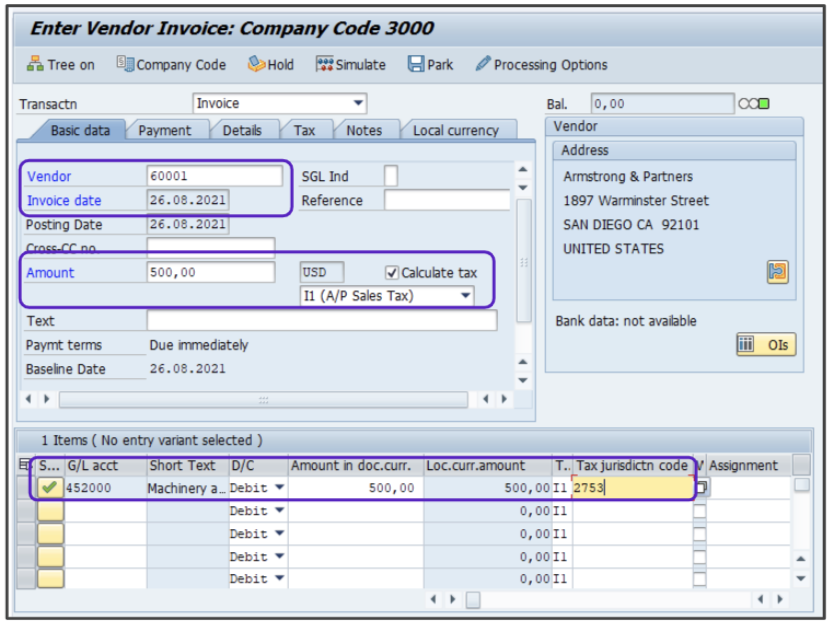Click the vendor details icon below address
This screenshot has width=834, height=626.
click(778, 272)
